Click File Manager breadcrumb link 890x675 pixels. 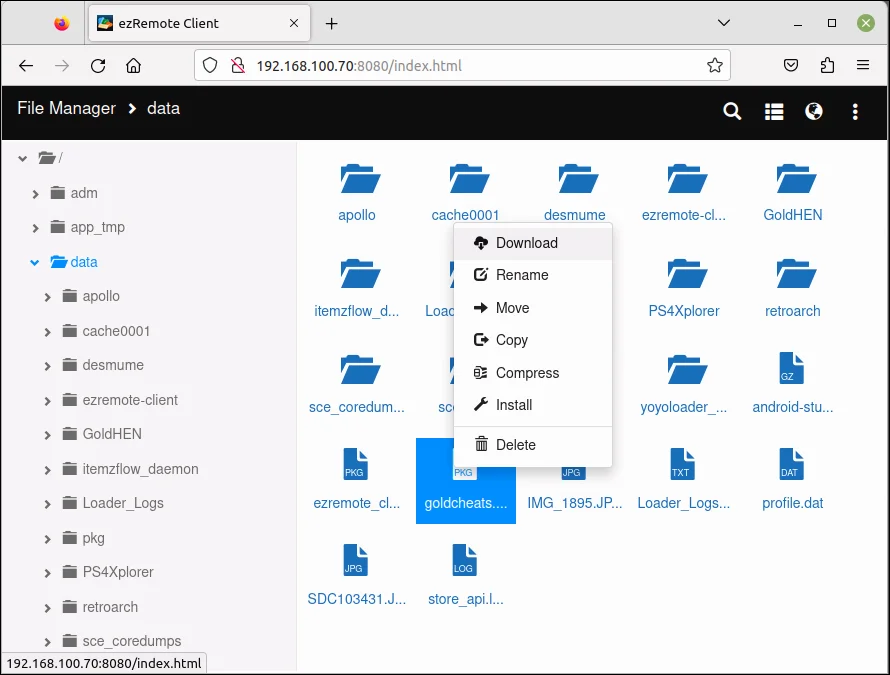click(x=66, y=108)
